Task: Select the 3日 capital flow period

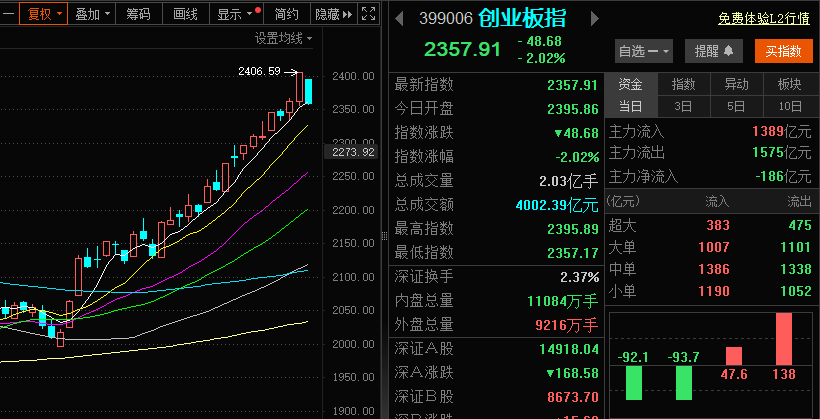Action: (x=683, y=106)
